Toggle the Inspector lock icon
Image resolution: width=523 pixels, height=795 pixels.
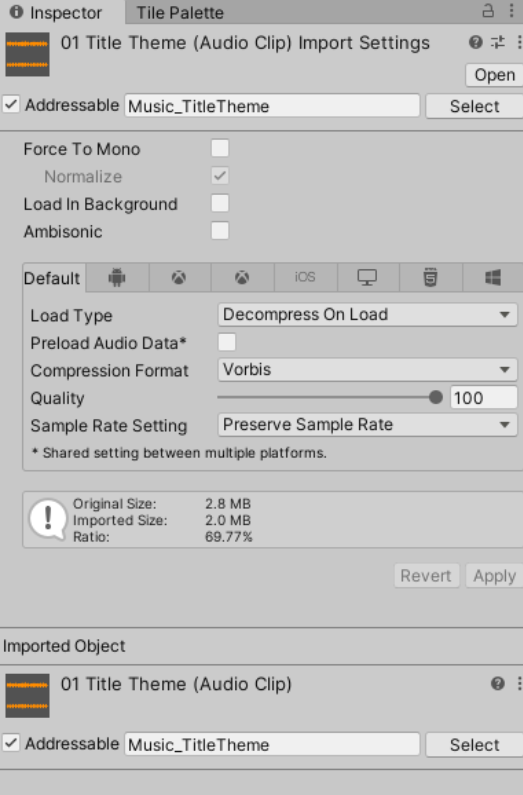click(488, 11)
